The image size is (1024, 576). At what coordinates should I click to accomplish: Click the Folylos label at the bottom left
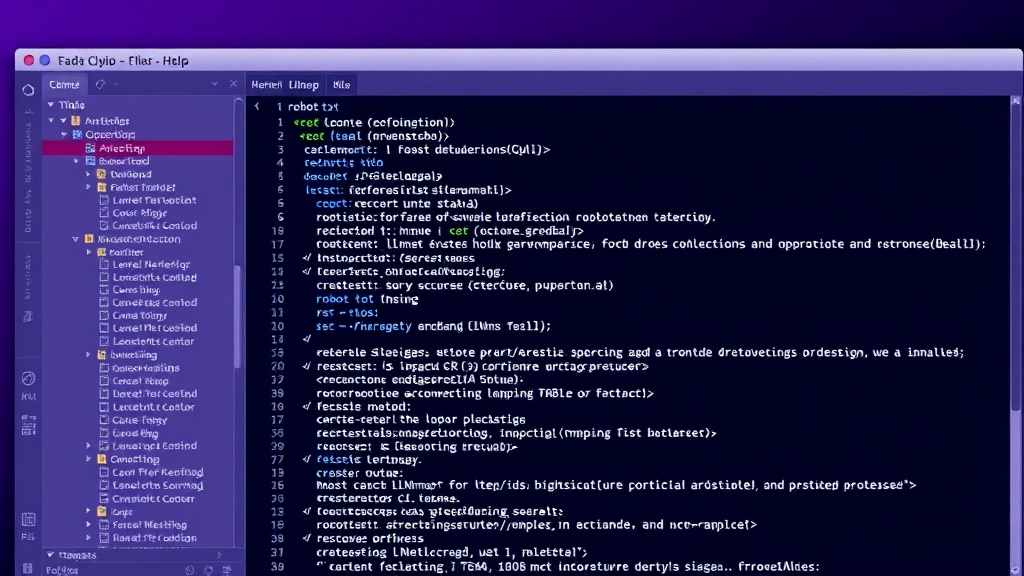62,570
